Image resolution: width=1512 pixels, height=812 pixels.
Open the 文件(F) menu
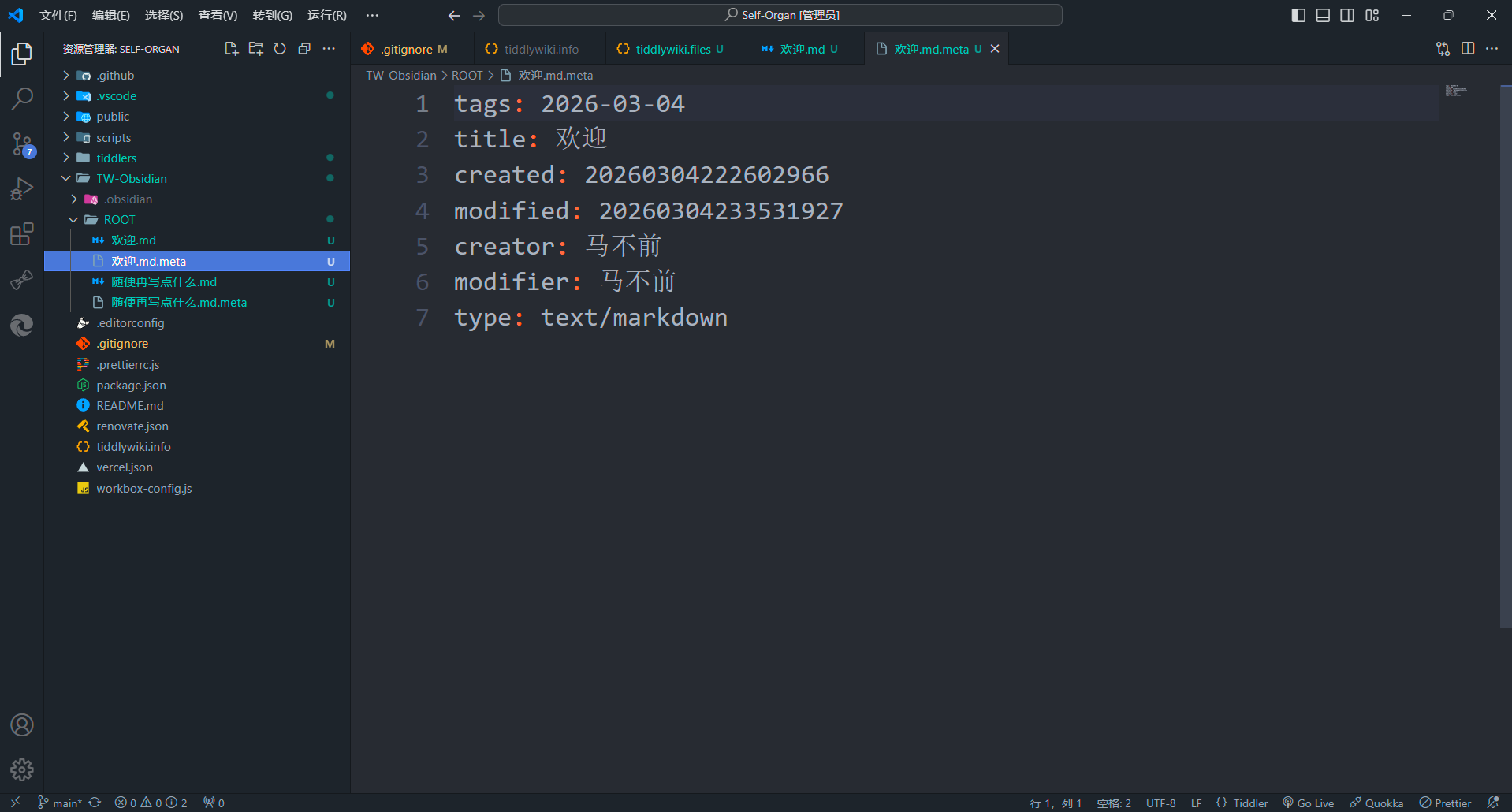(58, 15)
